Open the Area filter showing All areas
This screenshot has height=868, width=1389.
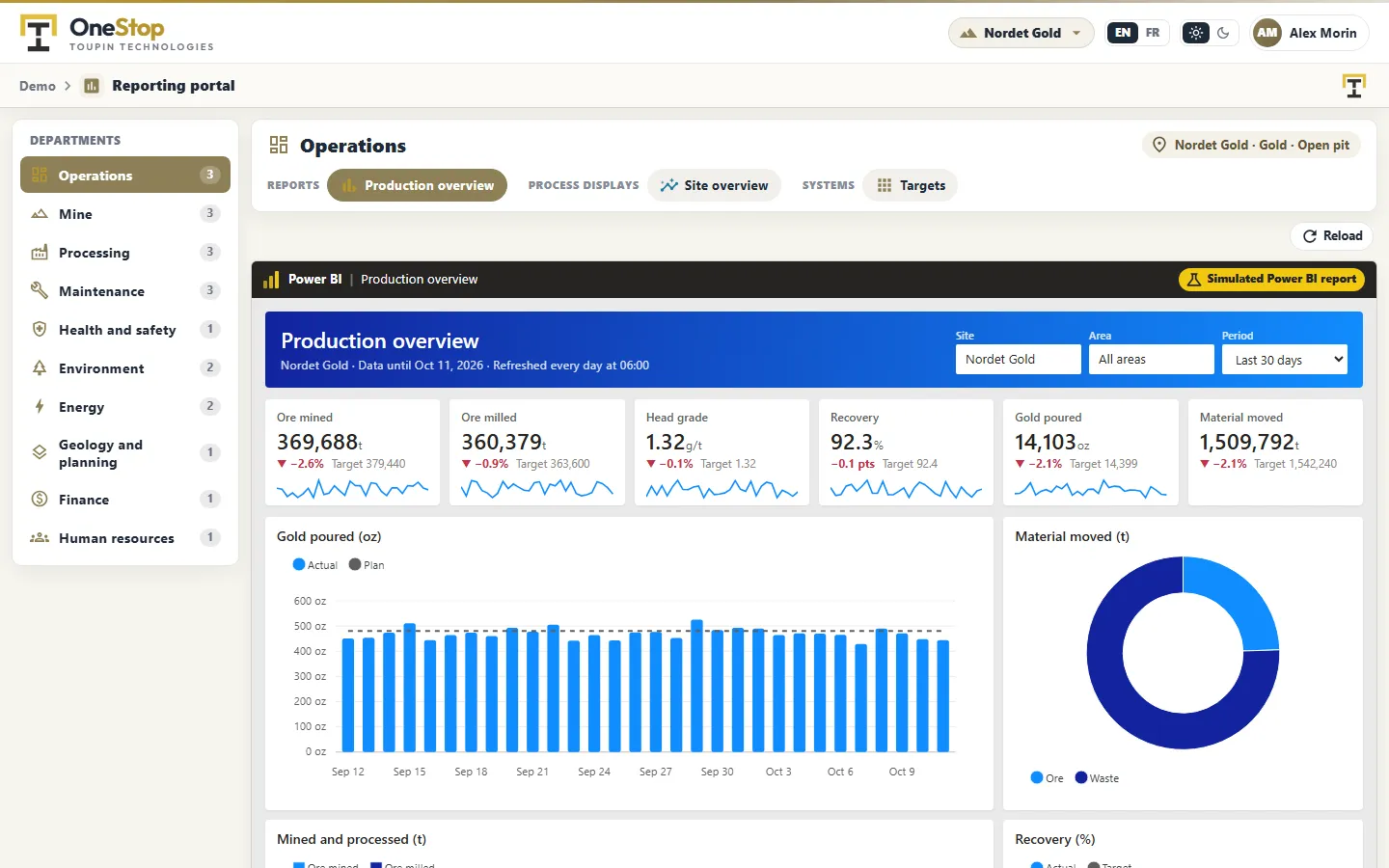point(1152,360)
